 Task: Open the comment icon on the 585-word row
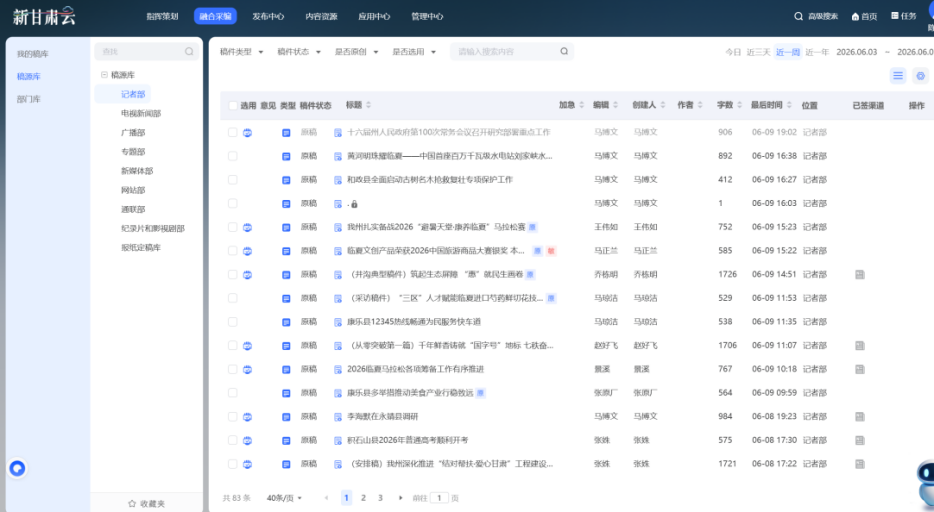point(247,251)
